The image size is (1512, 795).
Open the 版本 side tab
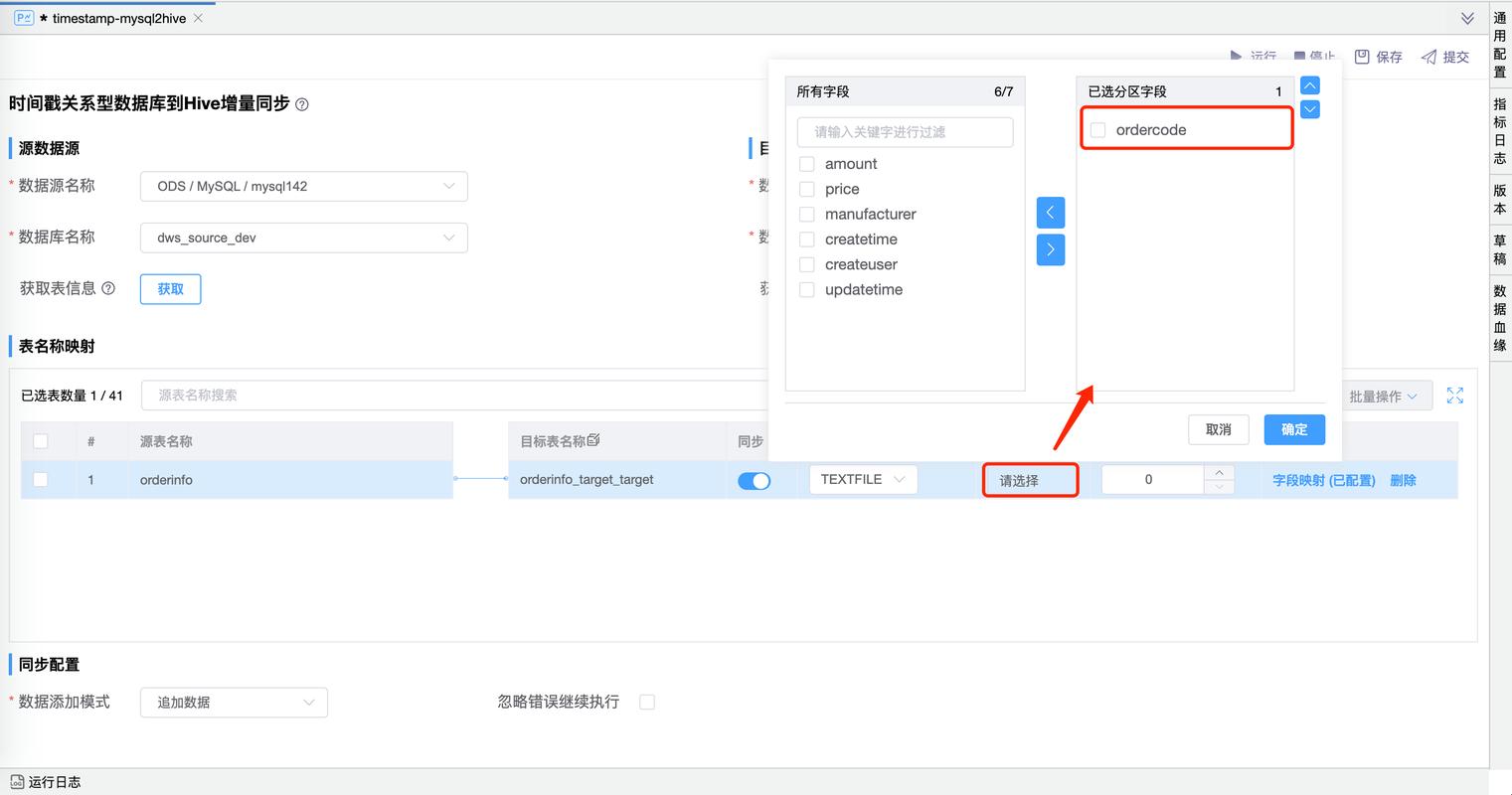1500,199
